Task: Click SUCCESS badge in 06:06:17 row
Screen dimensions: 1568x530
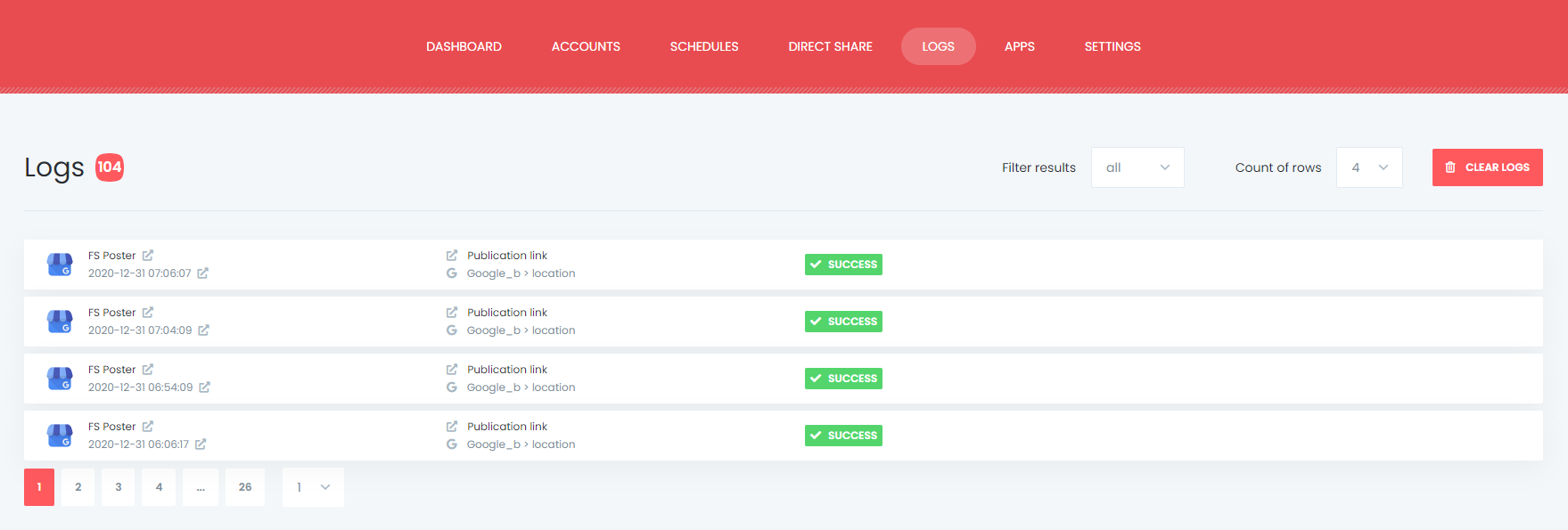Action: [x=843, y=436]
